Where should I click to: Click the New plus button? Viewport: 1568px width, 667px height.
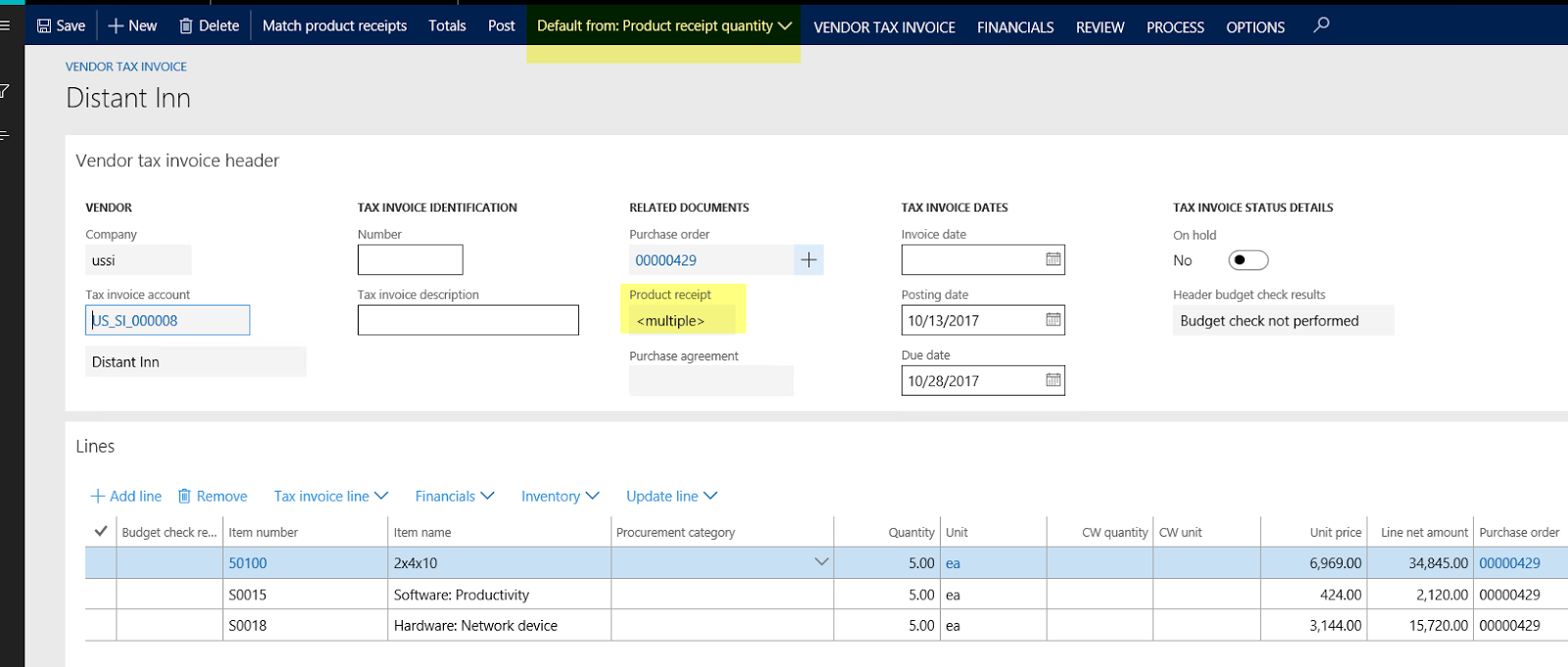(132, 25)
